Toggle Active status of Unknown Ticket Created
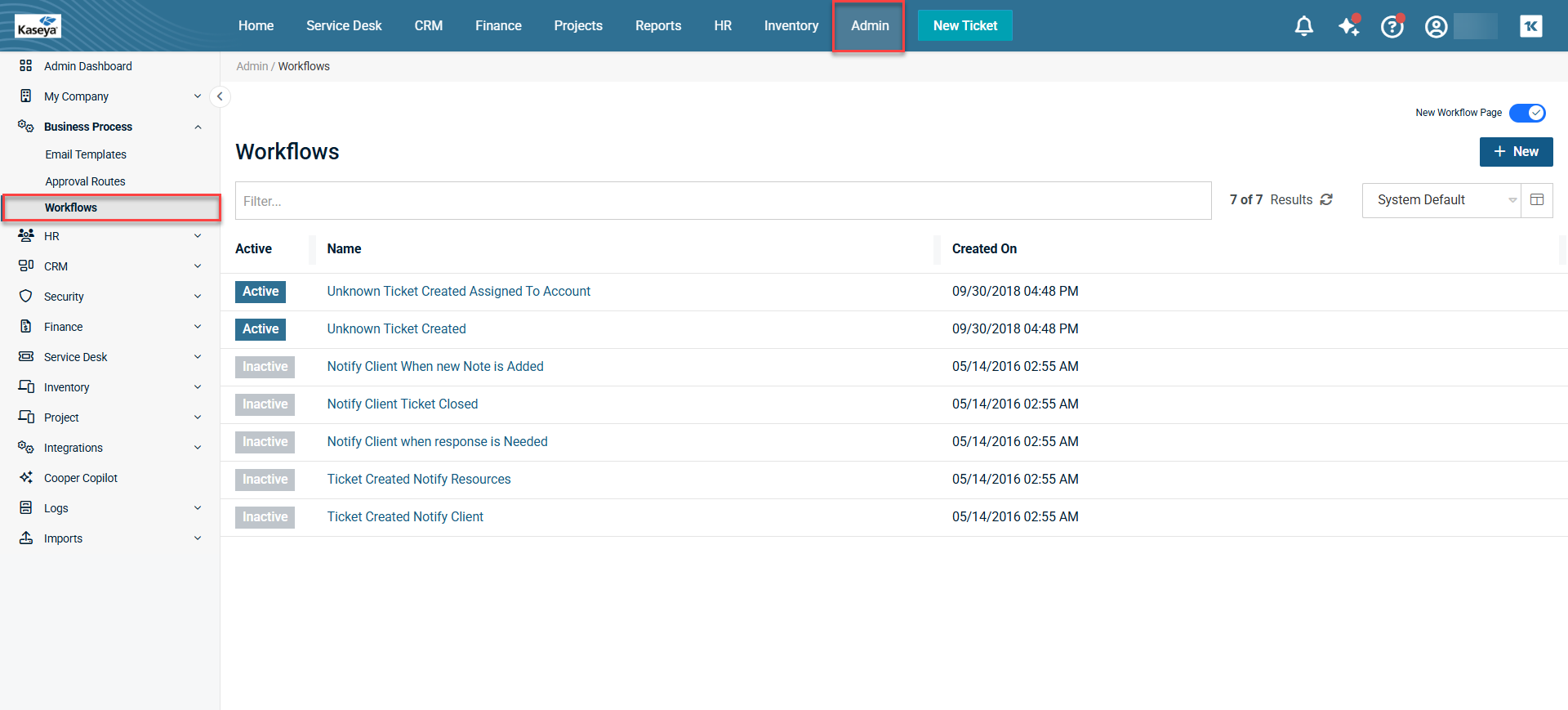This screenshot has width=1568, height=710. pyautogui.click(x=261, y=329)
